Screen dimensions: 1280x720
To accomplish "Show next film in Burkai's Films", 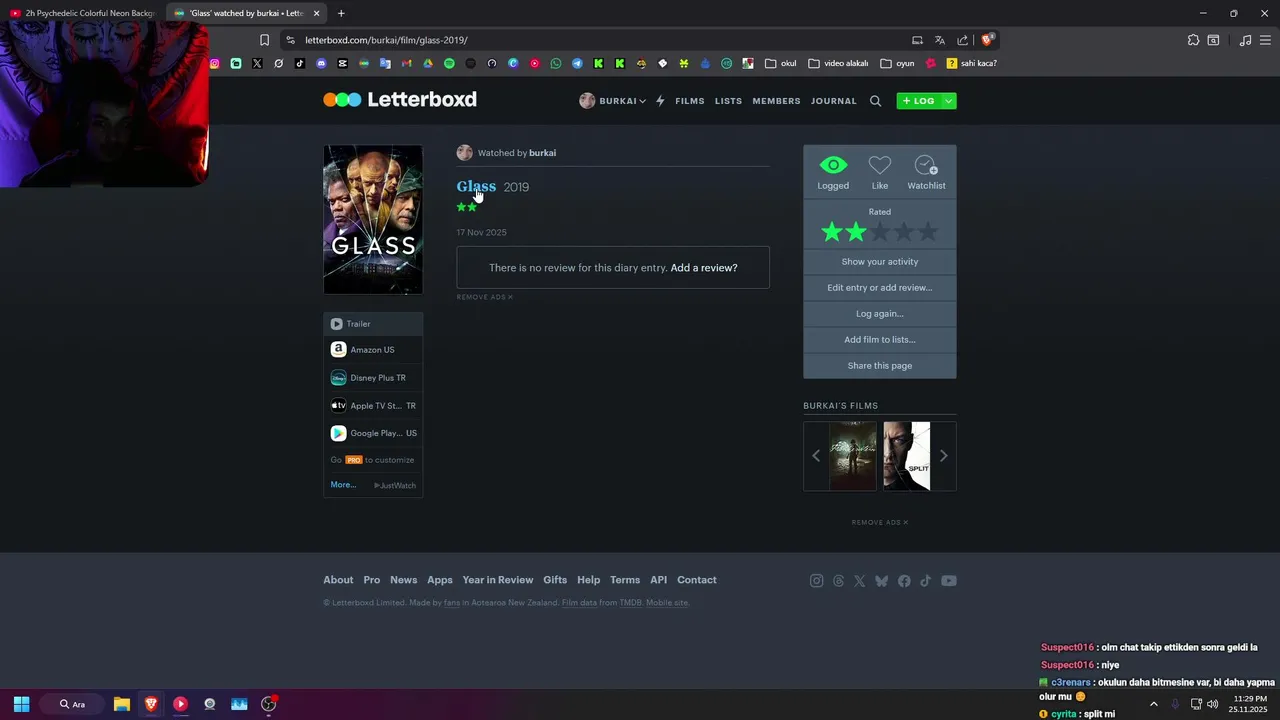I will (943, 456).
